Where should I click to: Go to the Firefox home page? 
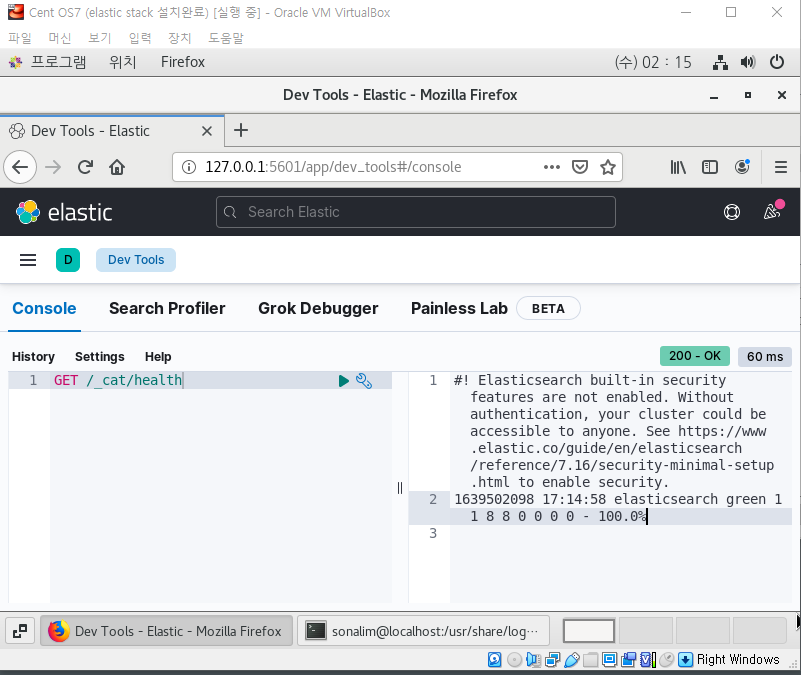pyautogui.click(x=117, y=167)
